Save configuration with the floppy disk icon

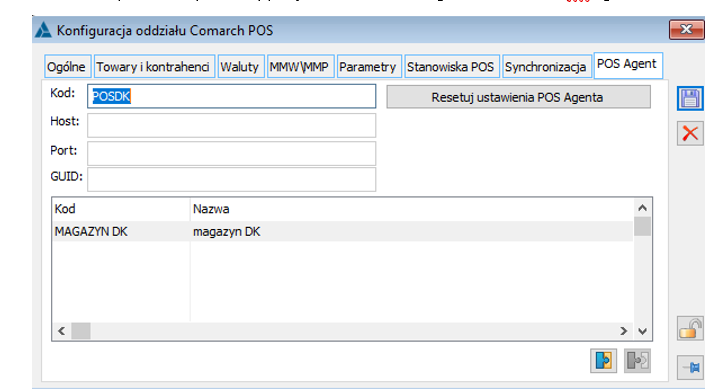[x=690, y=98]
